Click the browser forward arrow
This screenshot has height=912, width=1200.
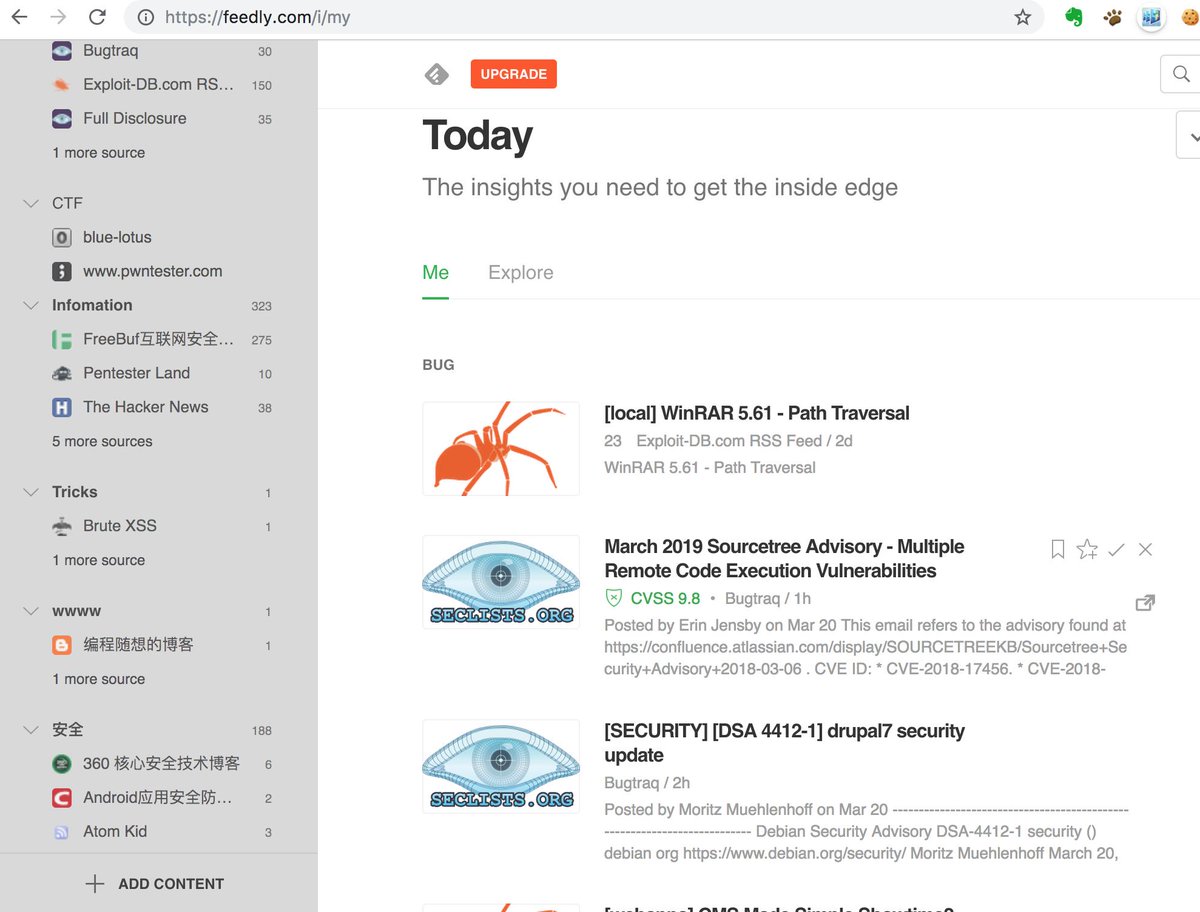tap(58, 17)
